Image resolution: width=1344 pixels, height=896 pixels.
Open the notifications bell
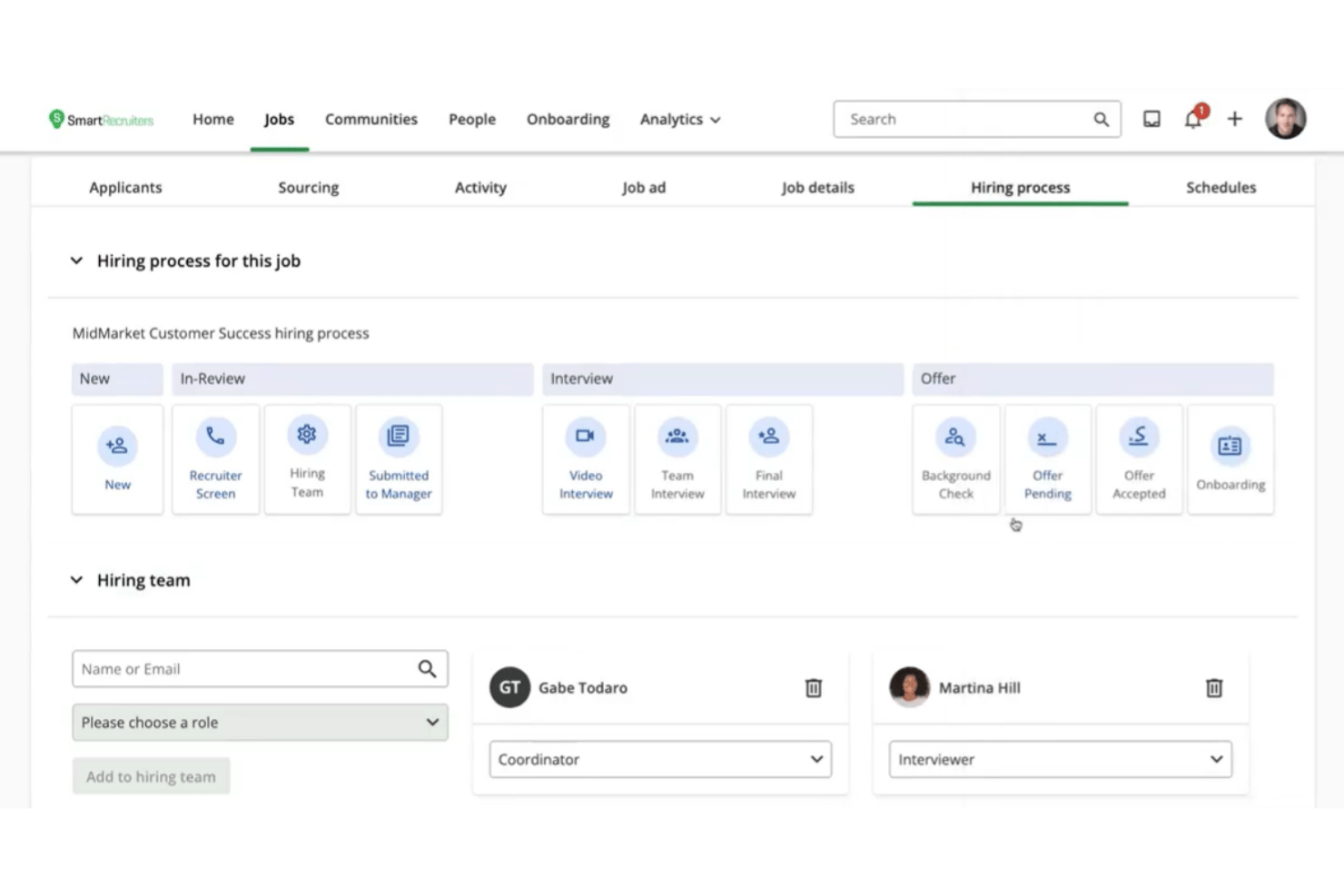1194,118
